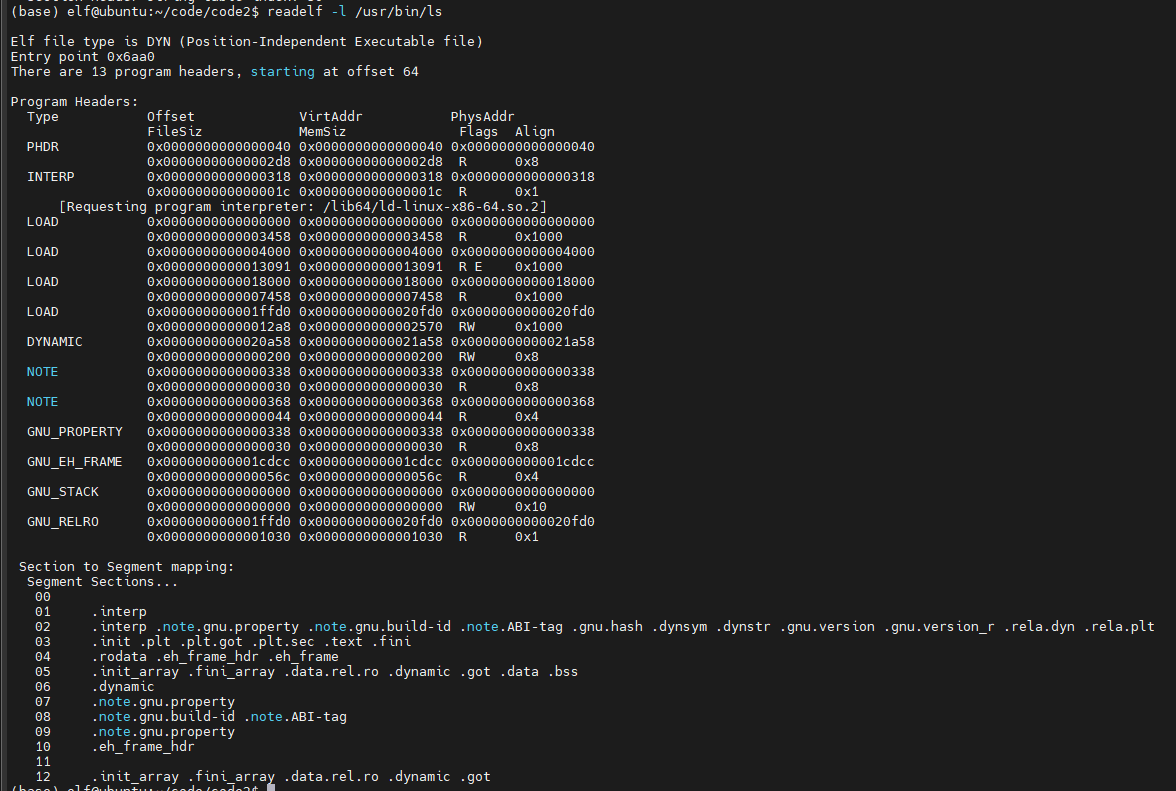Click the 'FileSiz' column header

tap(175, 132)
